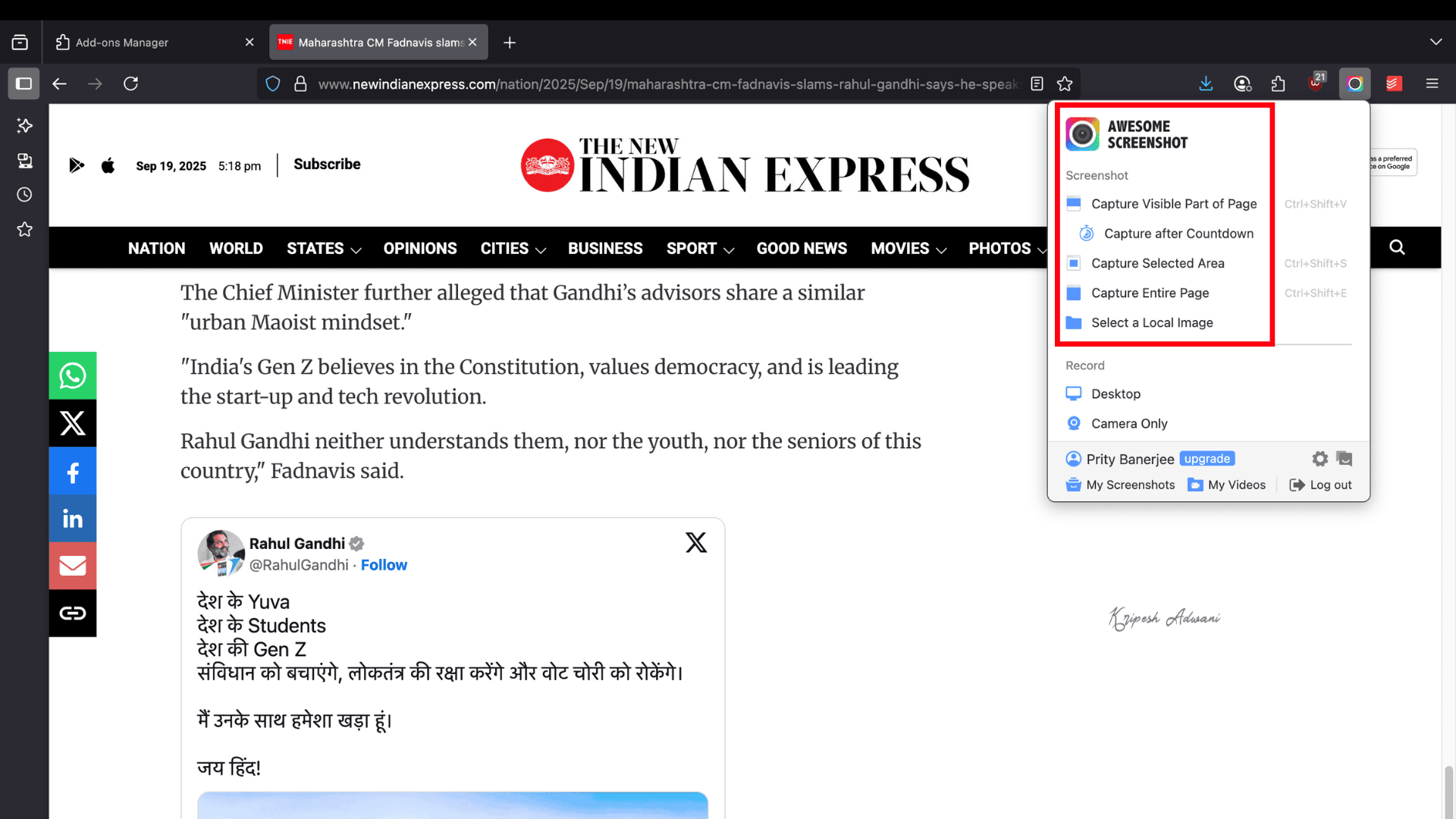Screen dimensions: 1456x819
Task: Click the Subscribe link
Action: pyautogui.click(x=327, y=164)
